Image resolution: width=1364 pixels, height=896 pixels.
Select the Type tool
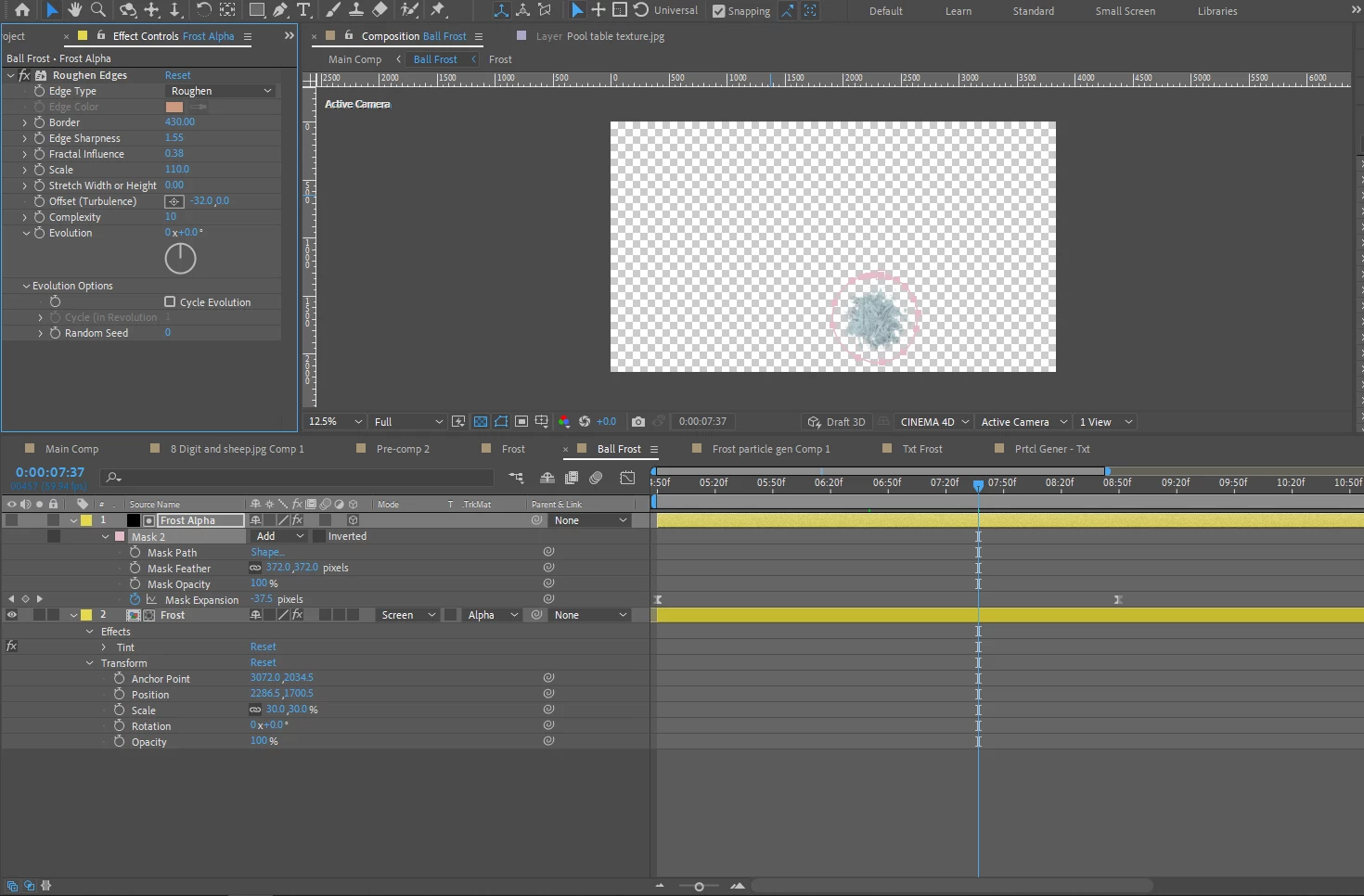(303, 10)
